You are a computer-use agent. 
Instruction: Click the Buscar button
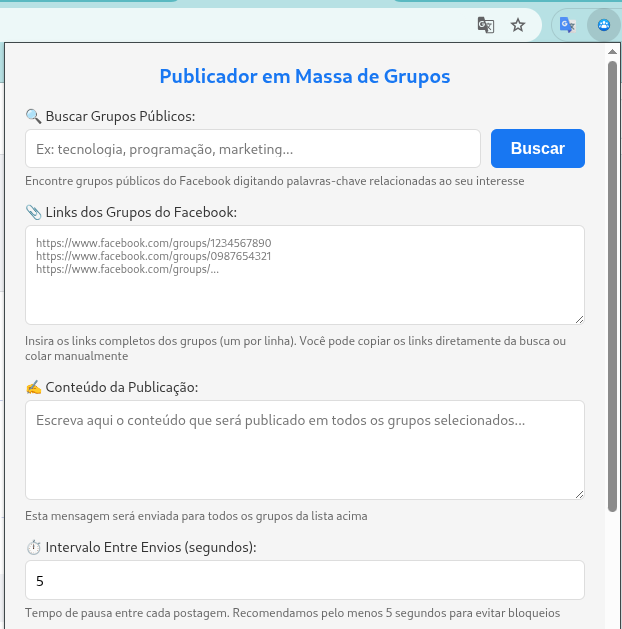[x=537, y=148]
